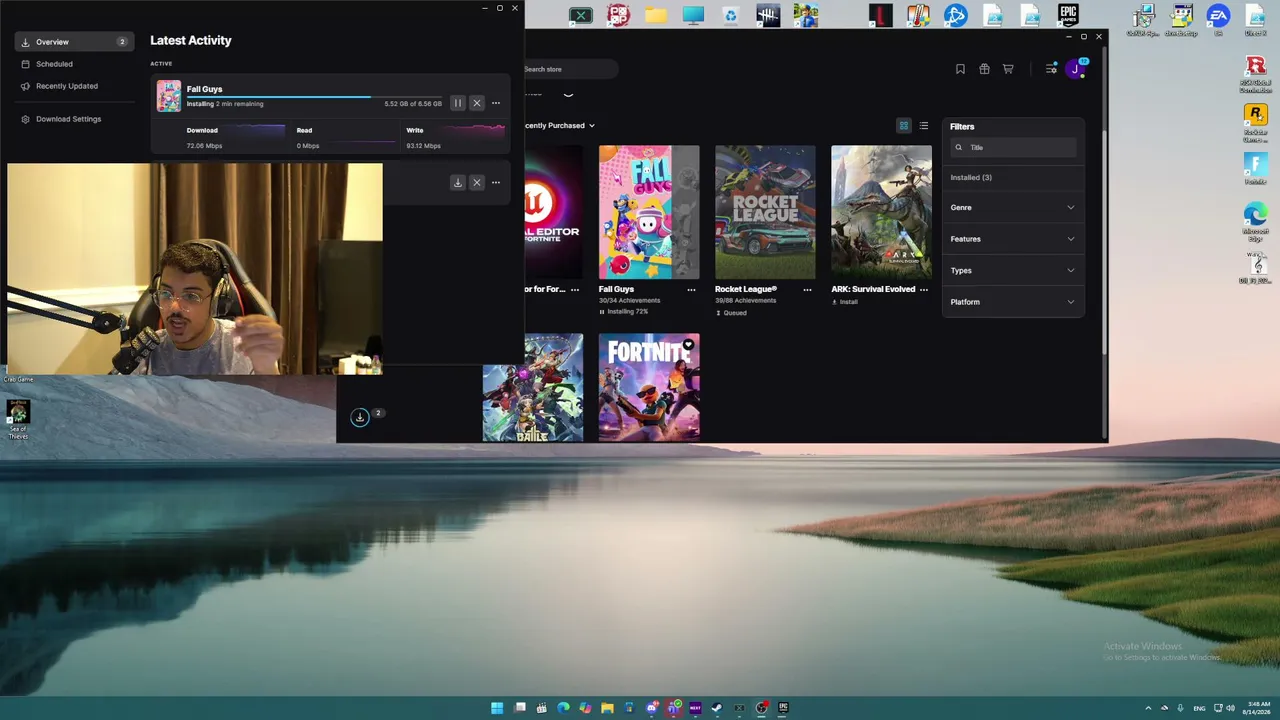Open options menu for Rocket League card

pos(807,290)
